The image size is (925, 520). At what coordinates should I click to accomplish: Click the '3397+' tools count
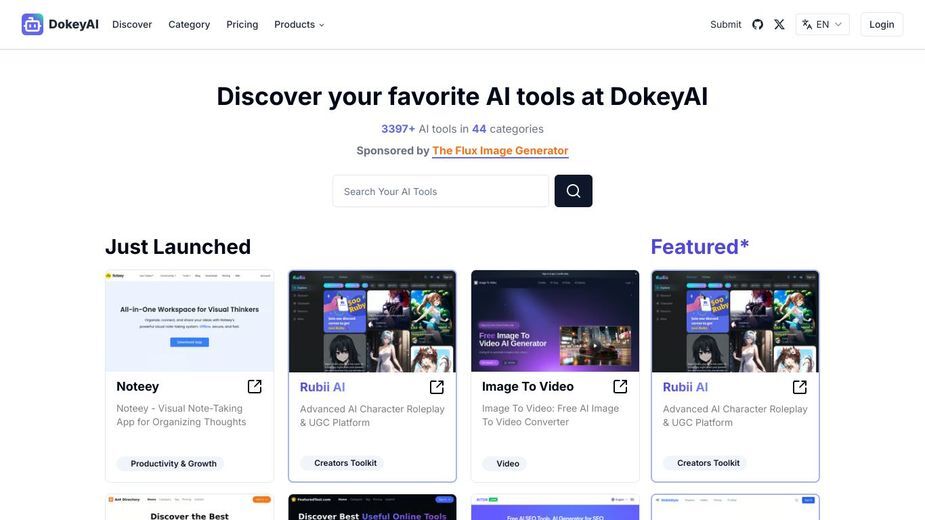click(x=398, y=129)
